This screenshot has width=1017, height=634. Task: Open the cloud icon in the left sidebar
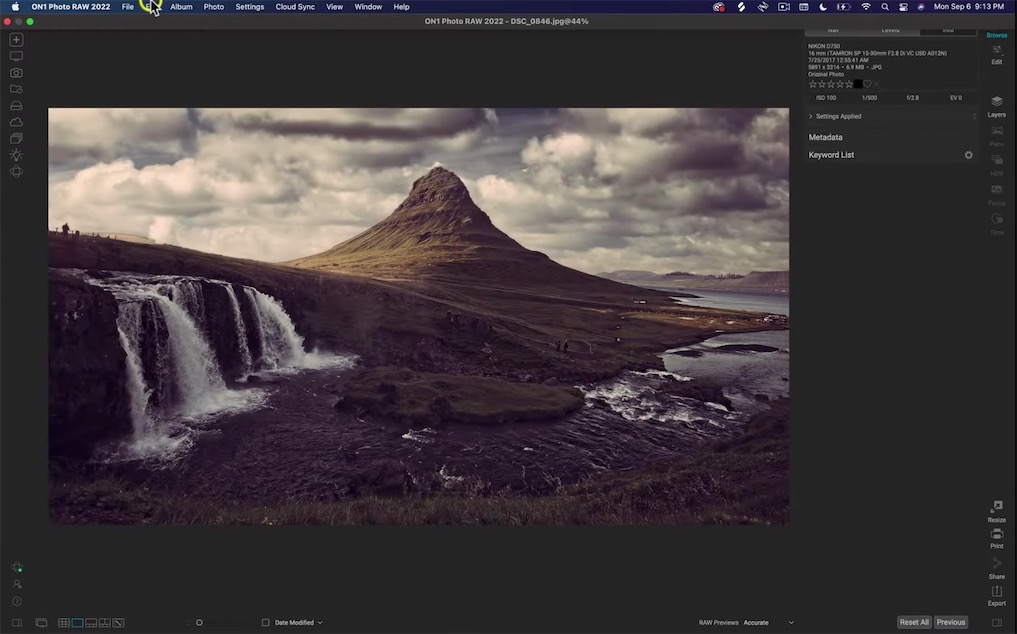tap(16, 122)
